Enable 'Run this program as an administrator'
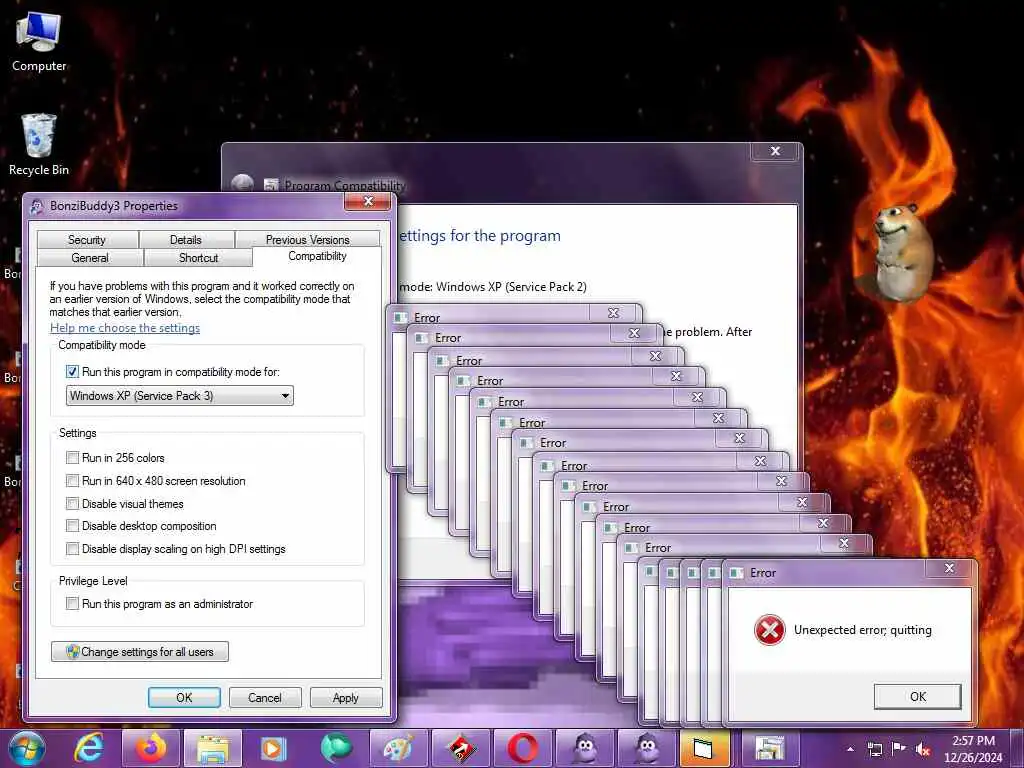The image size is (1024, 768). point(72,603)
